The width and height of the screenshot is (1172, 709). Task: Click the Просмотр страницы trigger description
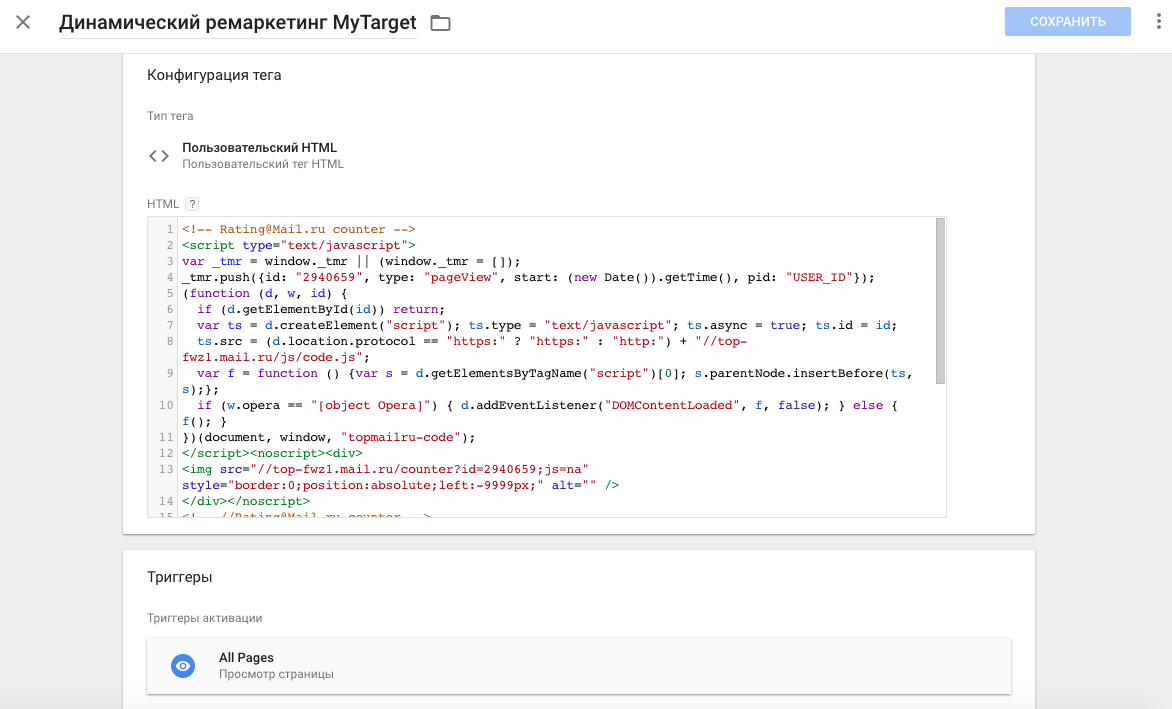pos(276,674)
